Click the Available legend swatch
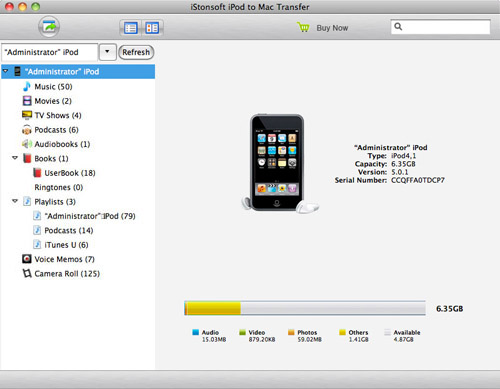Viewport: 500px width, 389px height. [387, 332]
